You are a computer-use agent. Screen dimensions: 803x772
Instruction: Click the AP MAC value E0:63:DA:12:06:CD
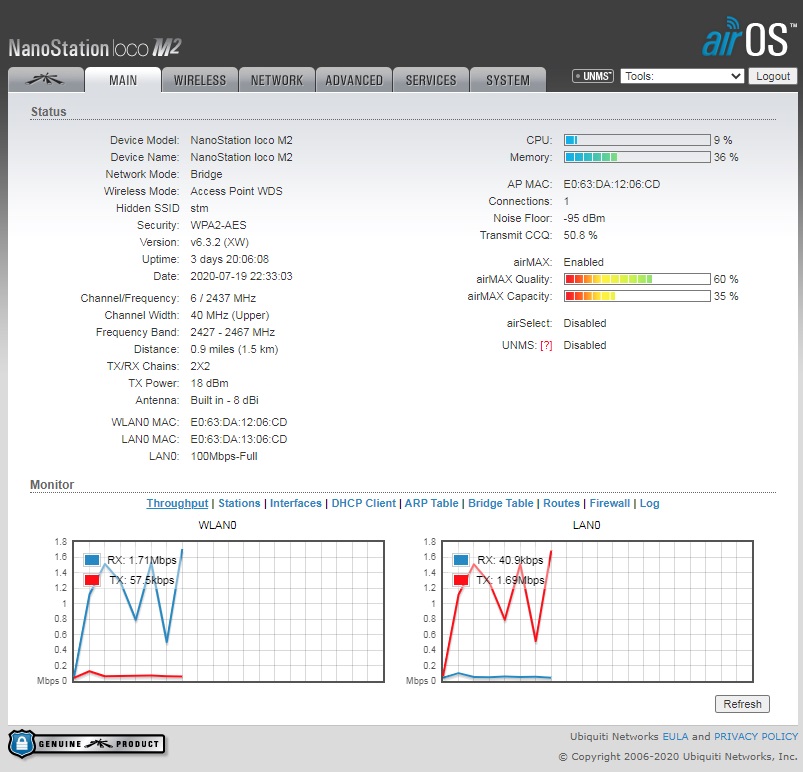(611, 184)
